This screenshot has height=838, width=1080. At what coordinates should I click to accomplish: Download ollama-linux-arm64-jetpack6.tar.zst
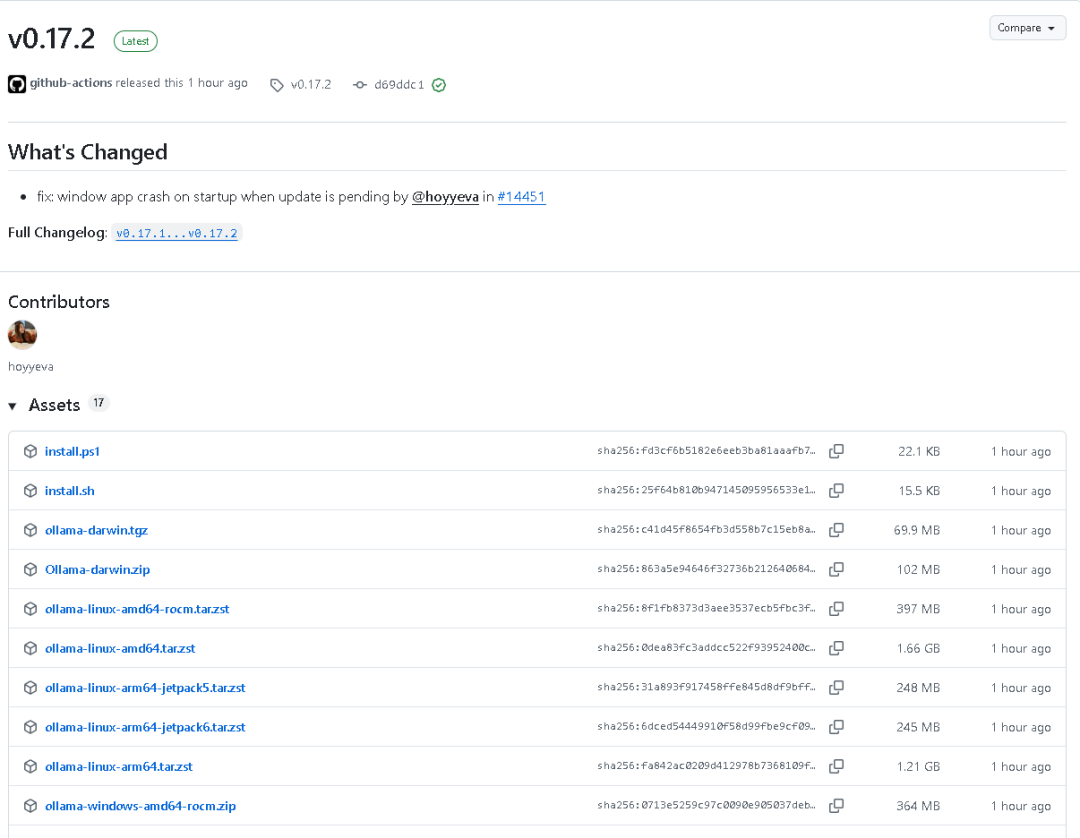(145, 727)
